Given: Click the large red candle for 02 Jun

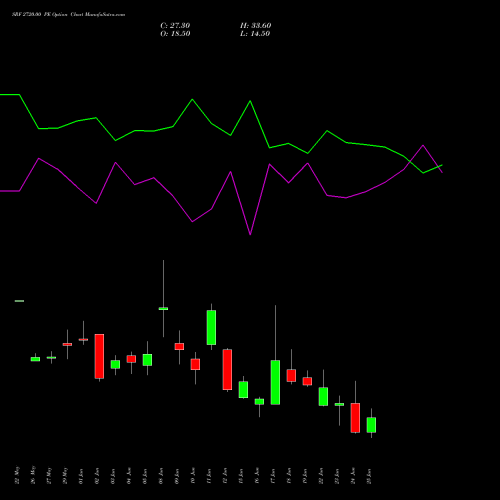Looking at the screenshot, I should click(x=99, y=356).
